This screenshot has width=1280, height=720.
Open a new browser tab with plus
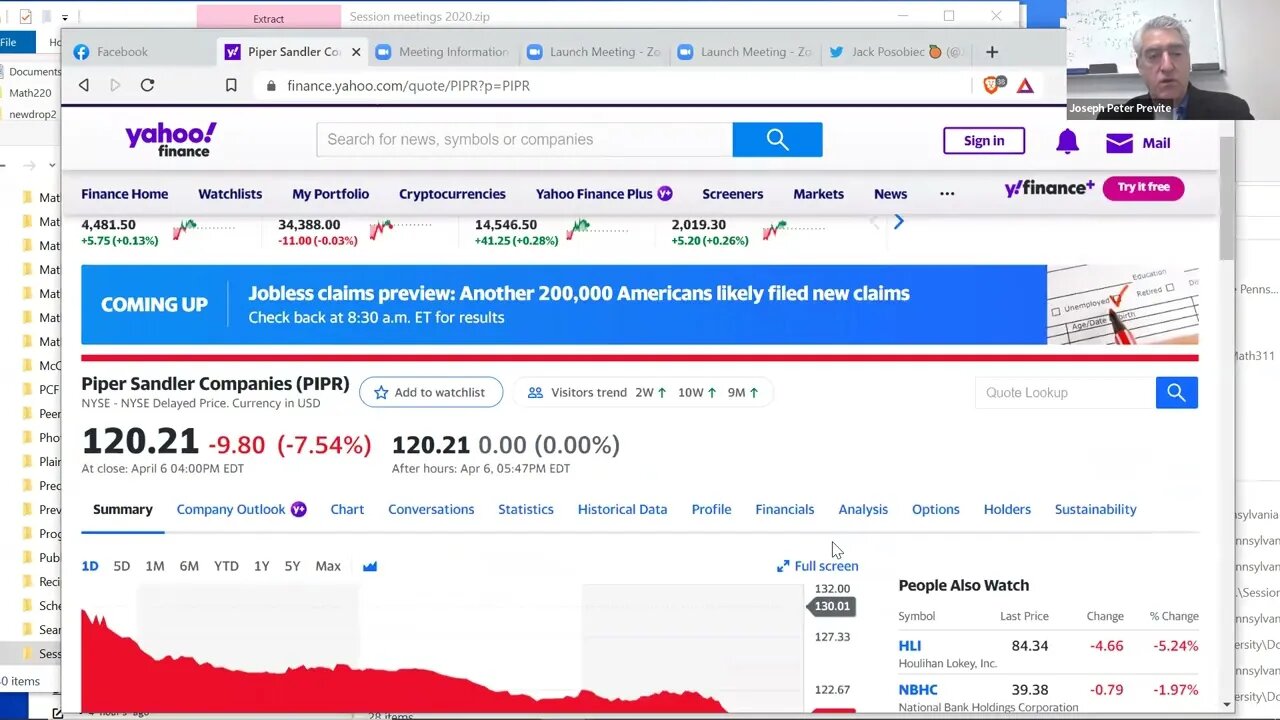pos(992,52)
